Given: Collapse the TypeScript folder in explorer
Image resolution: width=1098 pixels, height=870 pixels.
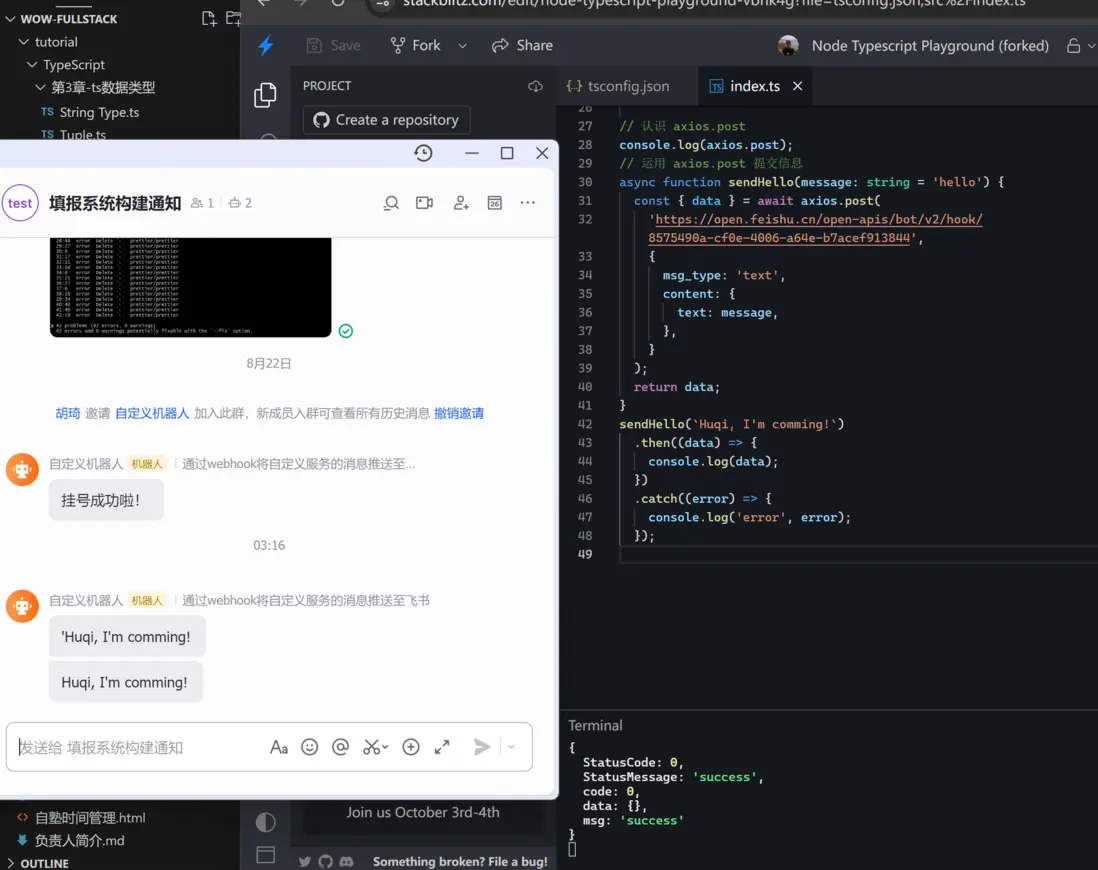Looking at the screenshot, I should pyautogui.click(x=33, y=65).
